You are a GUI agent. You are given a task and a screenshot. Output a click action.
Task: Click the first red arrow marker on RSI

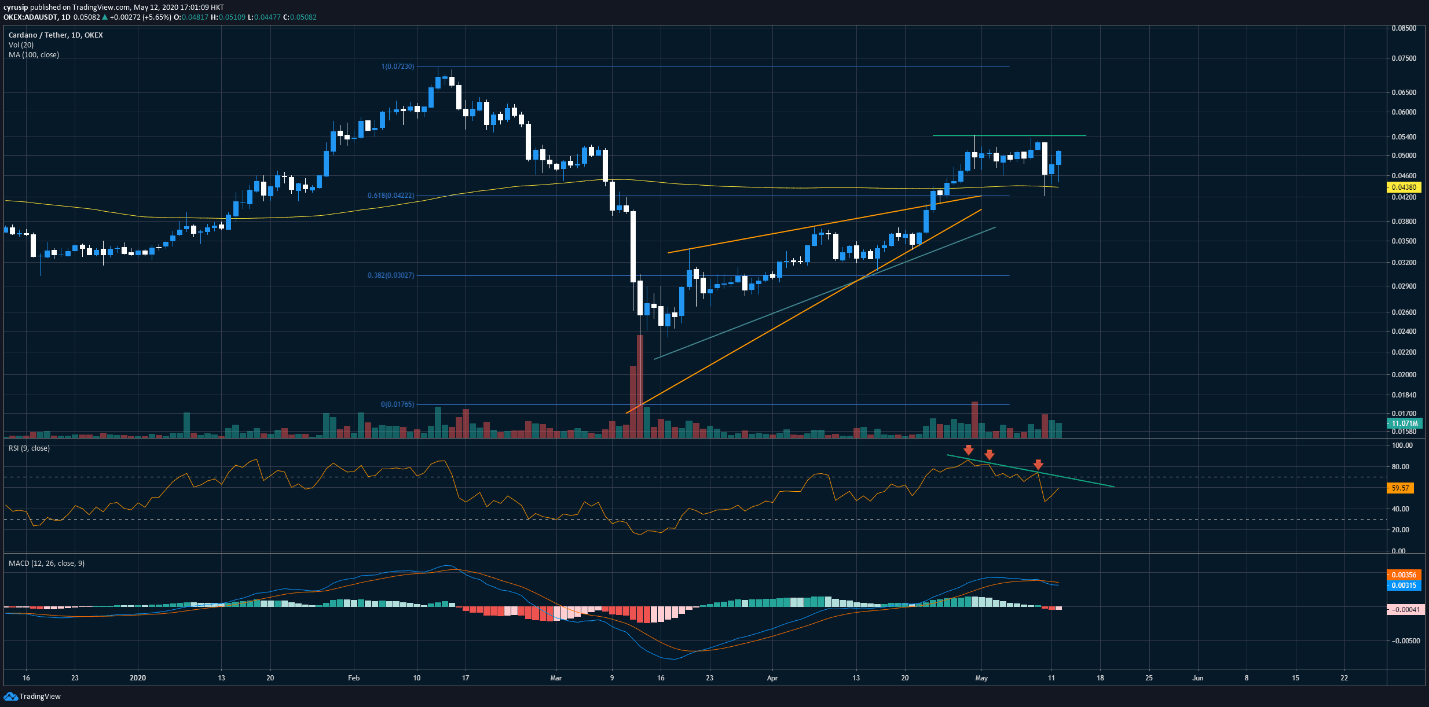point(968,451)
